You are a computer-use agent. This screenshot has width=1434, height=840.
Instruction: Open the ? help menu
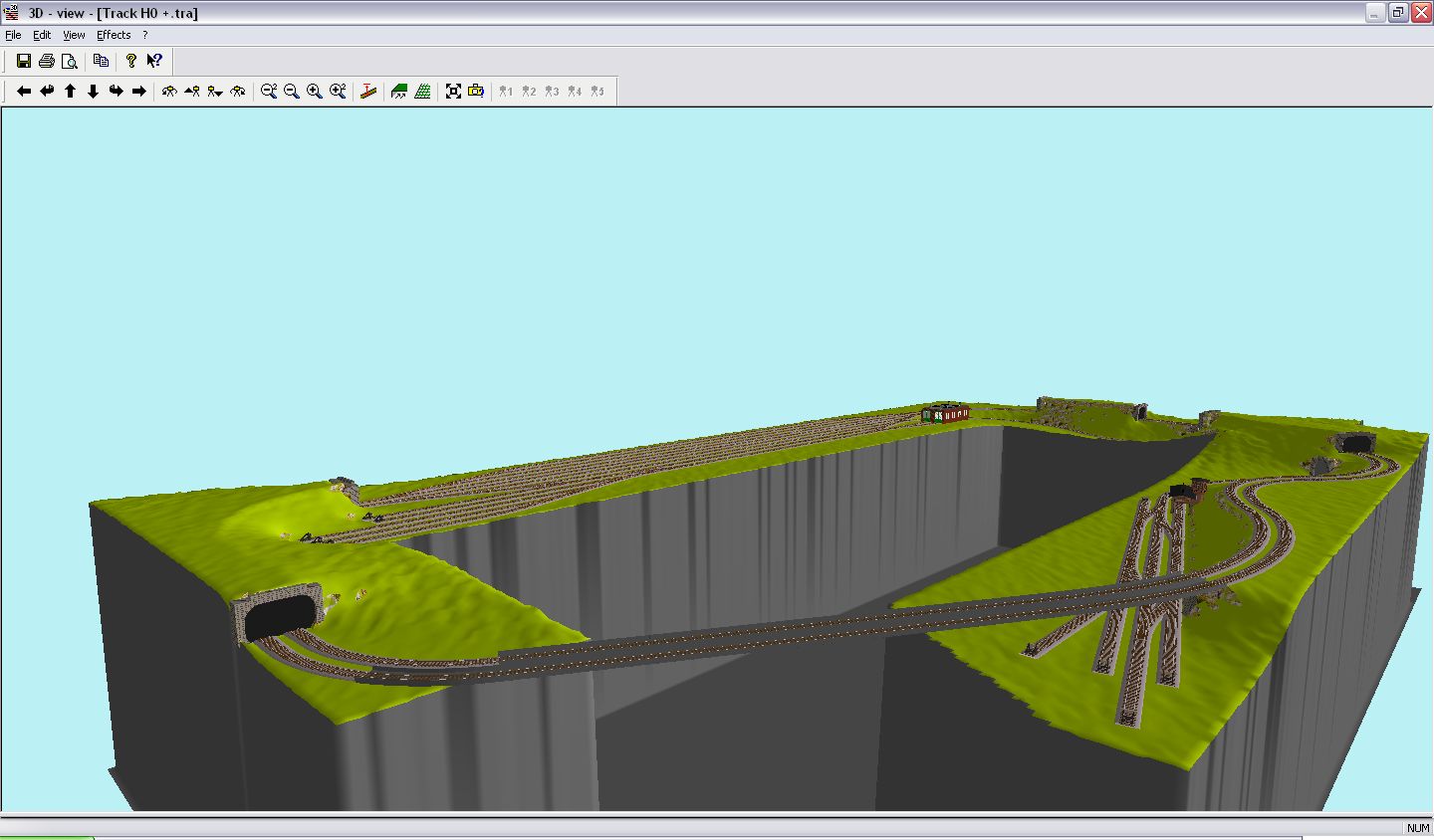[x=145, y=35]
